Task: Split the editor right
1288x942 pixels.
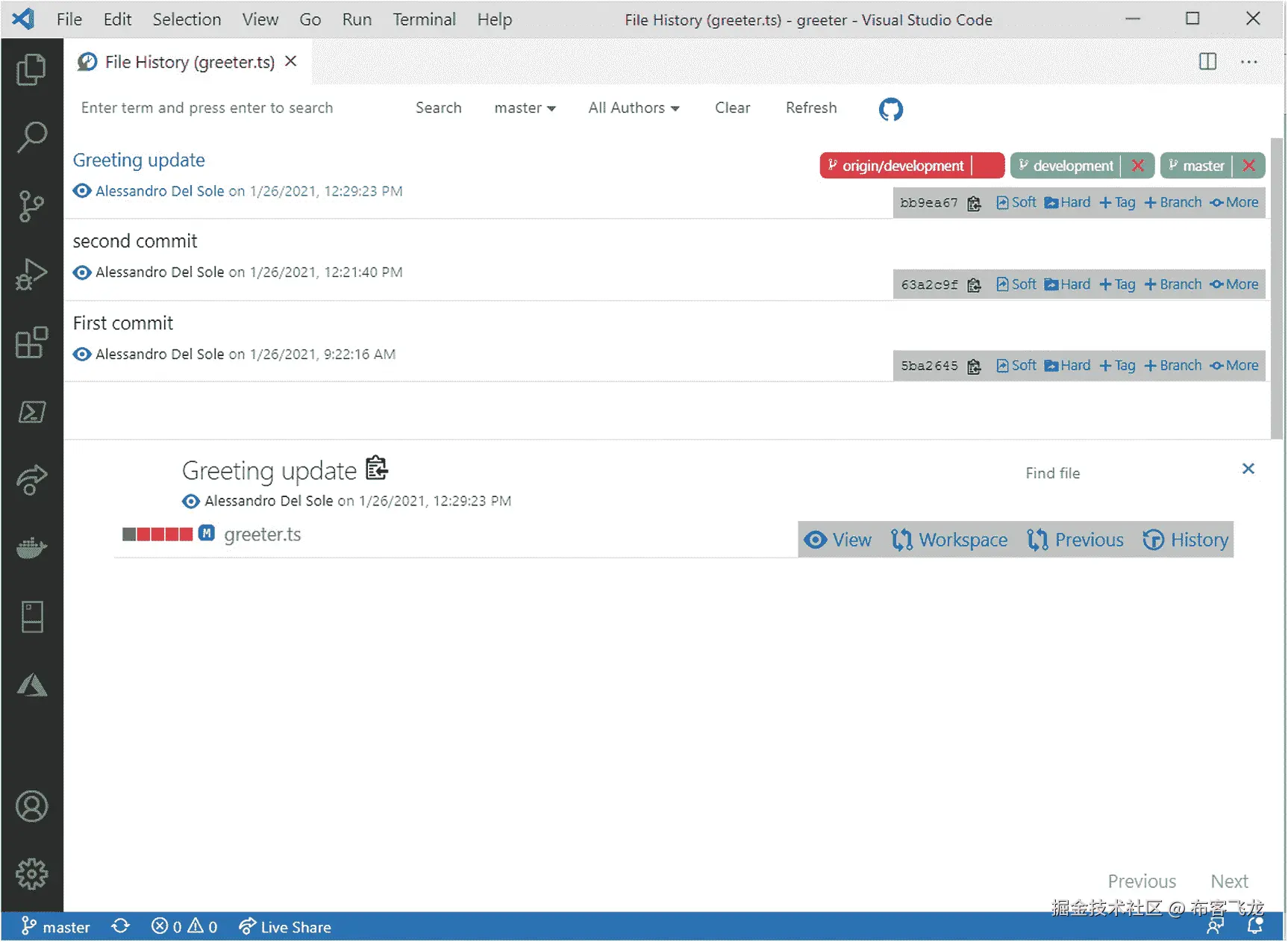Action: (1207, 61)
